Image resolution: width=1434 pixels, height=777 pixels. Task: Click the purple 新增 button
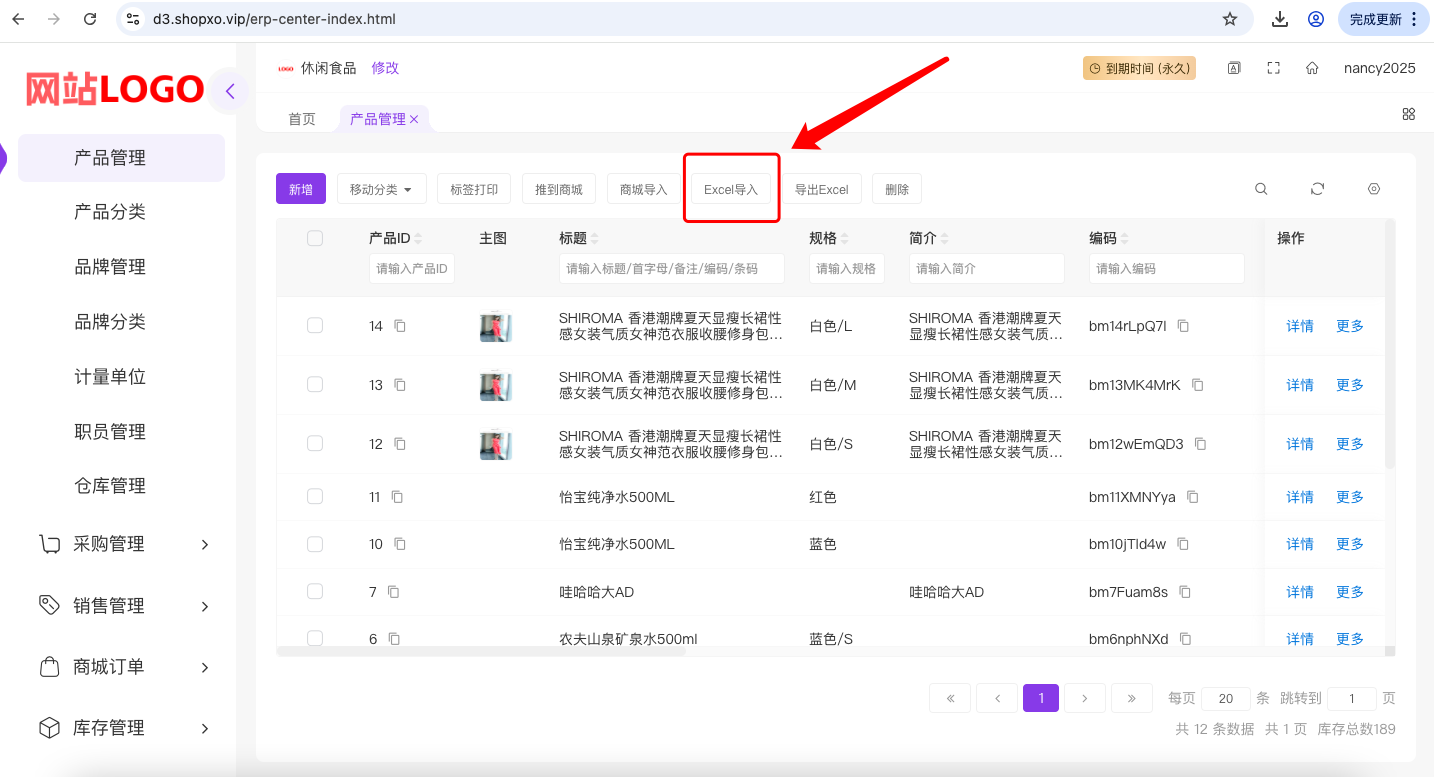tap(301, 189)
